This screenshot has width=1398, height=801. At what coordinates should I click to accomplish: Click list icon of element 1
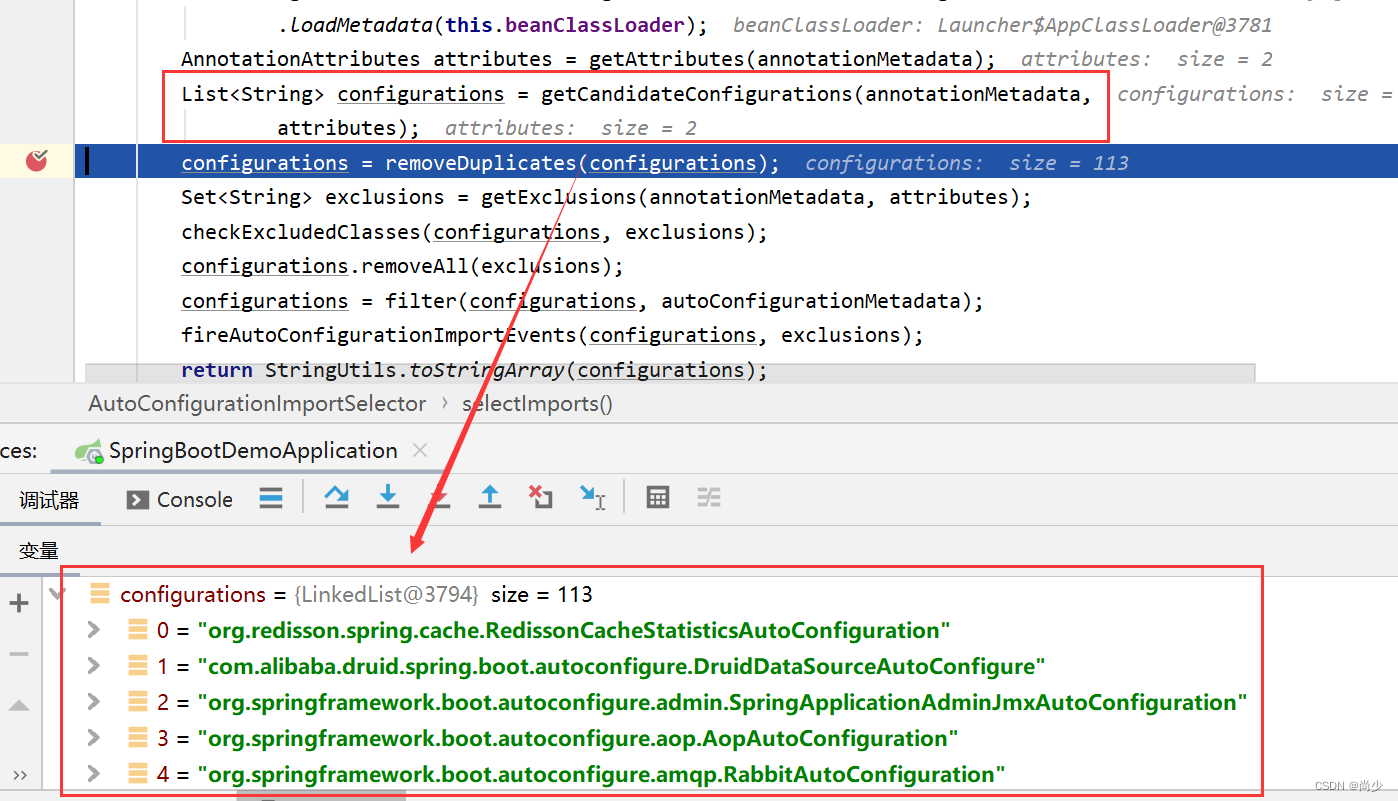[x=138, y=666]
